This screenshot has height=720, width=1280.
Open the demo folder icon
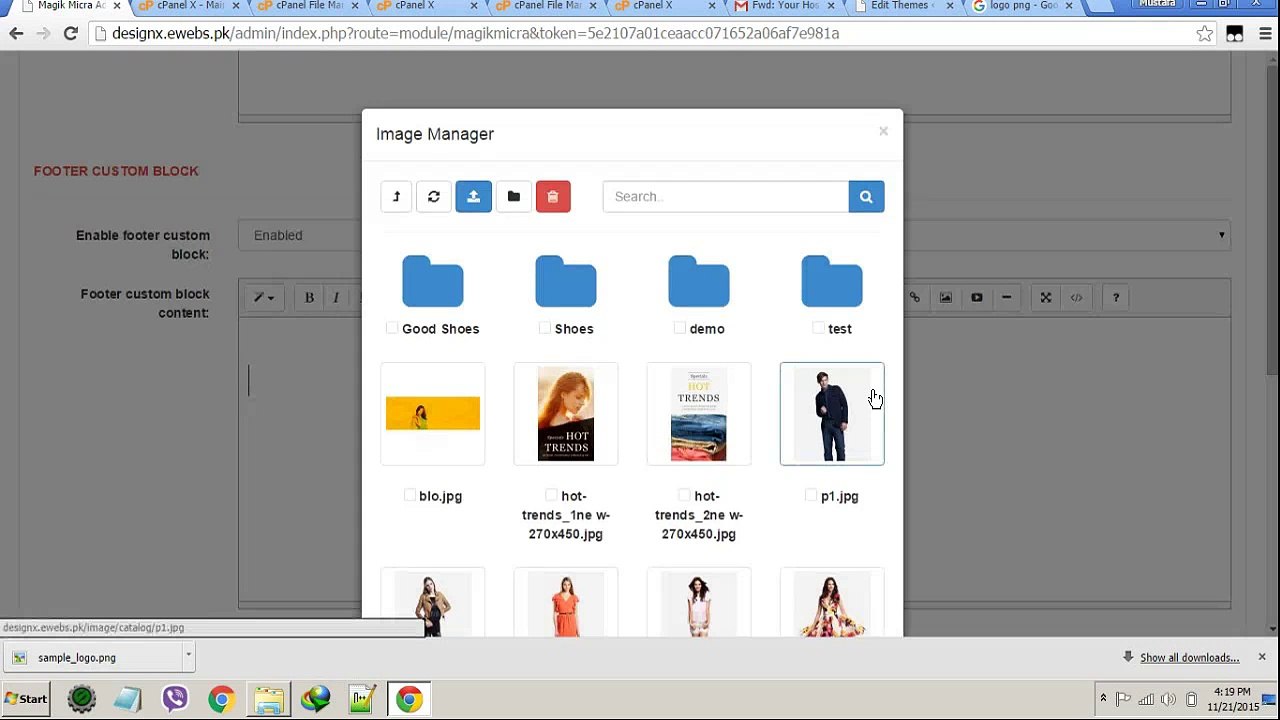[x=698, y=281]
